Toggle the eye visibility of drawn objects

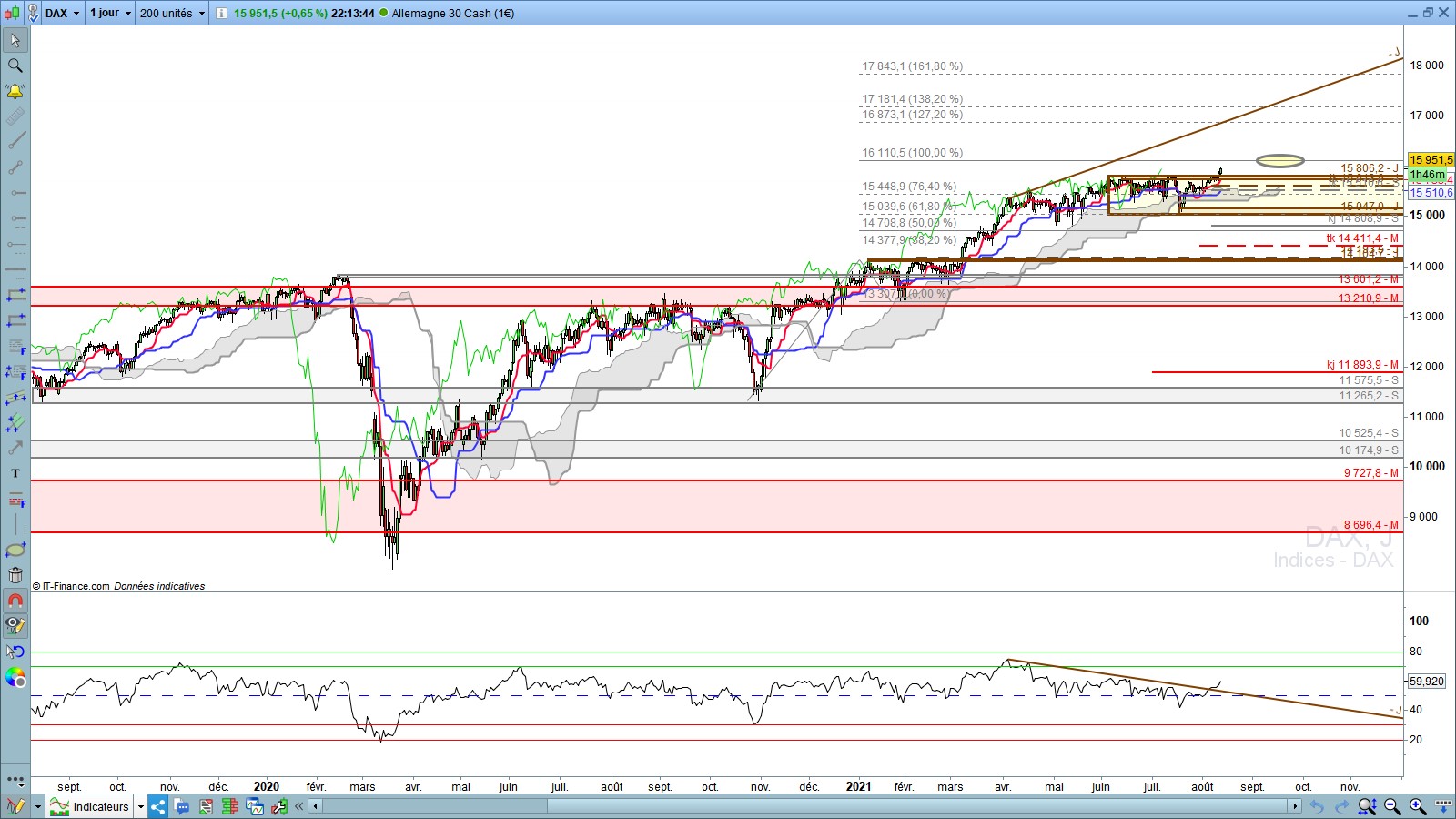point(15,626)
